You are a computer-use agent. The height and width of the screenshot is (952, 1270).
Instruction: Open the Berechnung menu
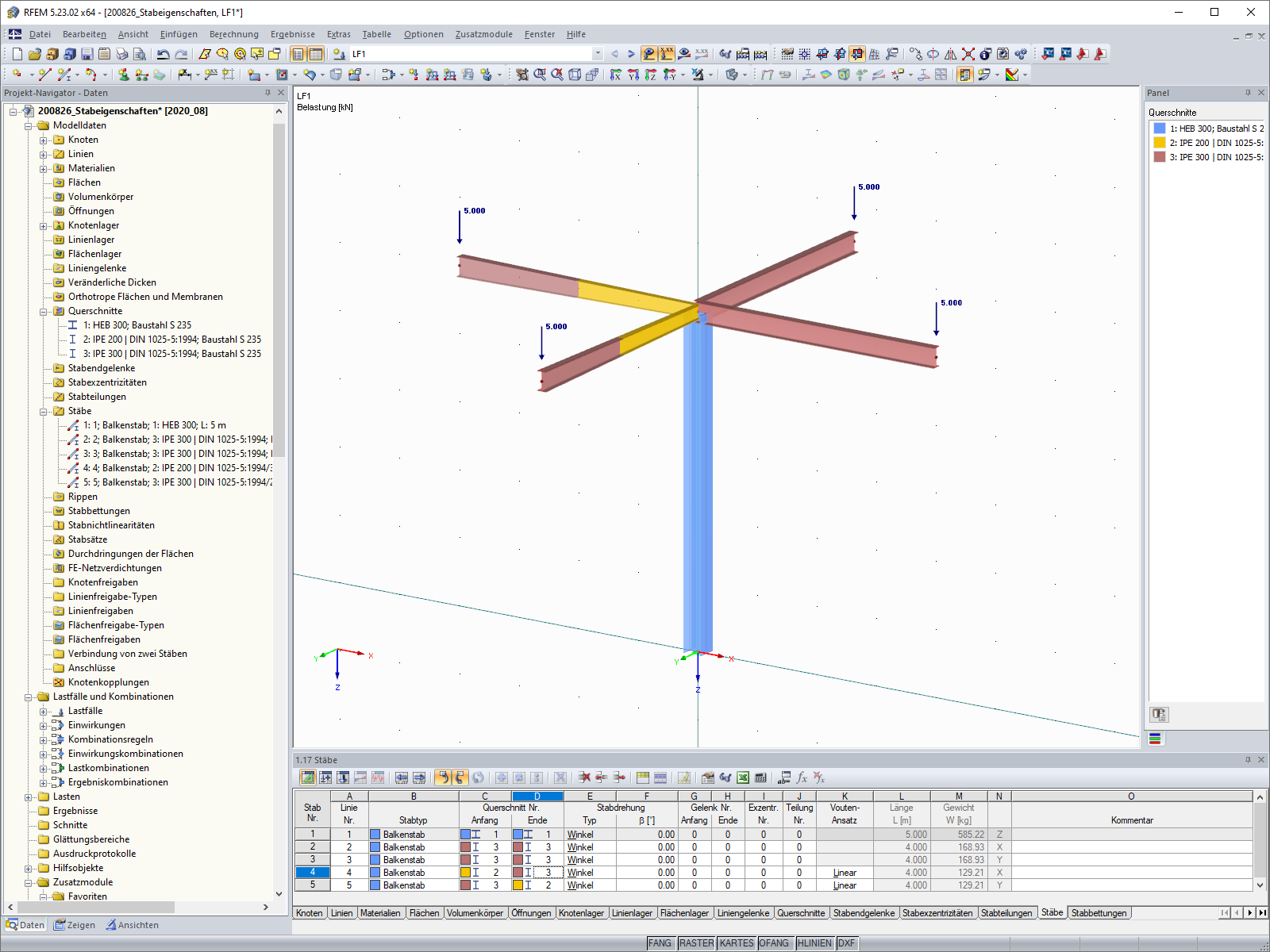click(233, 34)
